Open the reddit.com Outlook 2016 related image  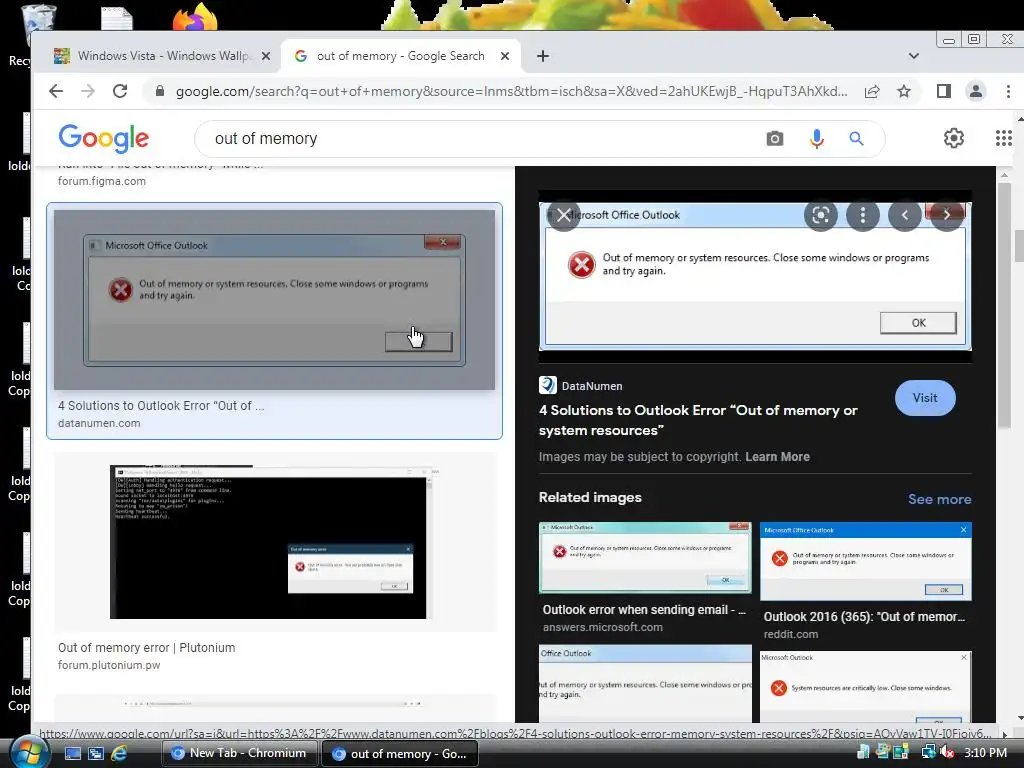tap(866, 561)
